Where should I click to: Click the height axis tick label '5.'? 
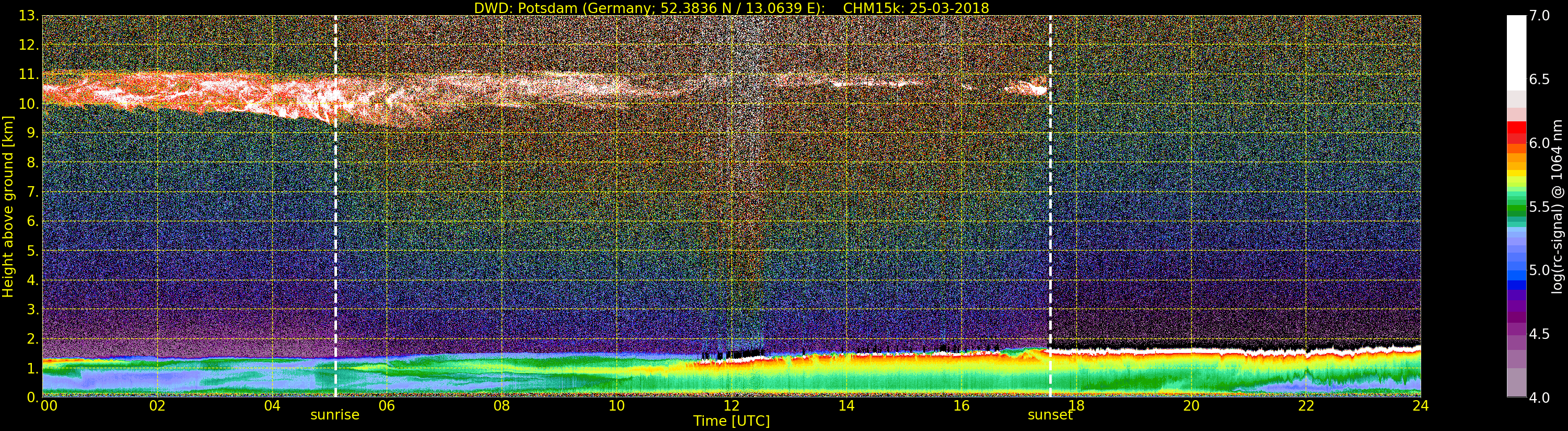pos(32,251)
